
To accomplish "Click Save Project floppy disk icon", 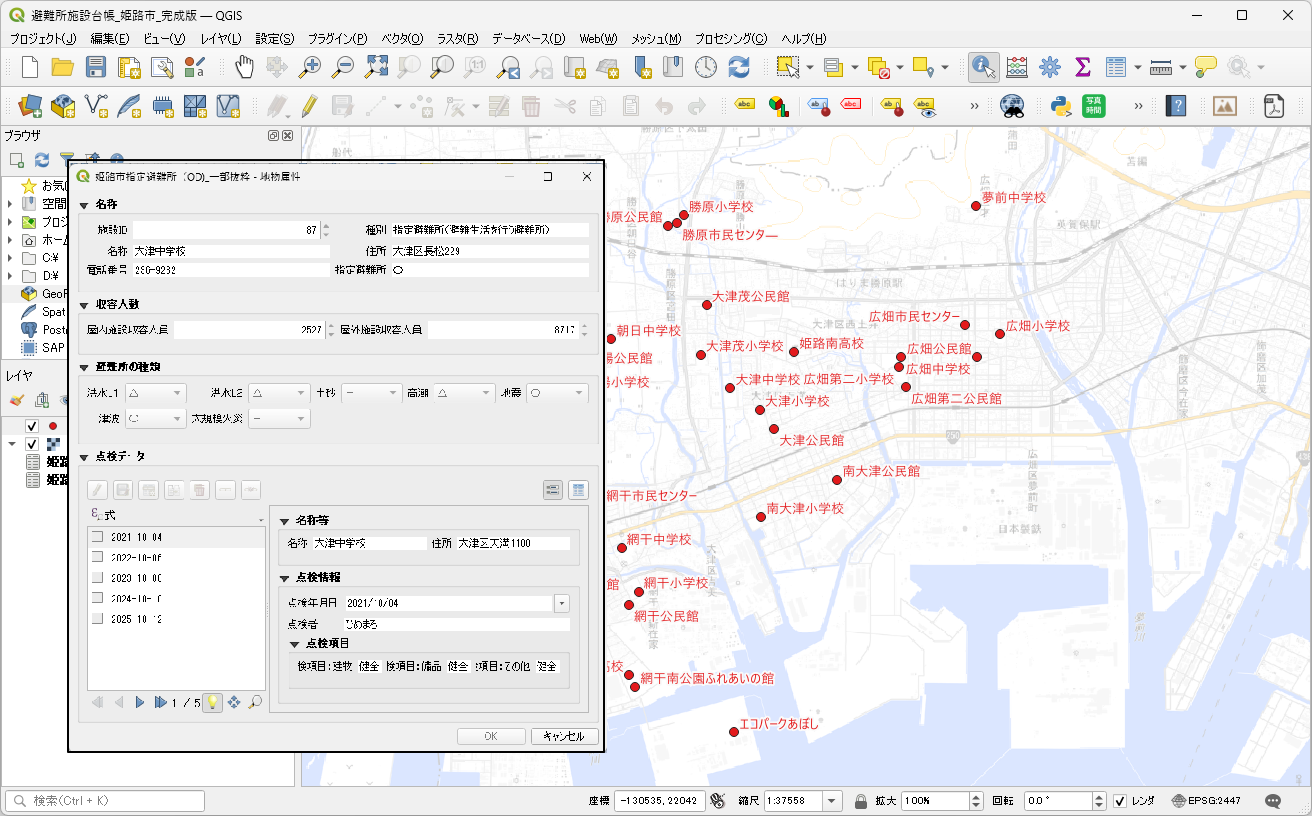I will 96,67.
